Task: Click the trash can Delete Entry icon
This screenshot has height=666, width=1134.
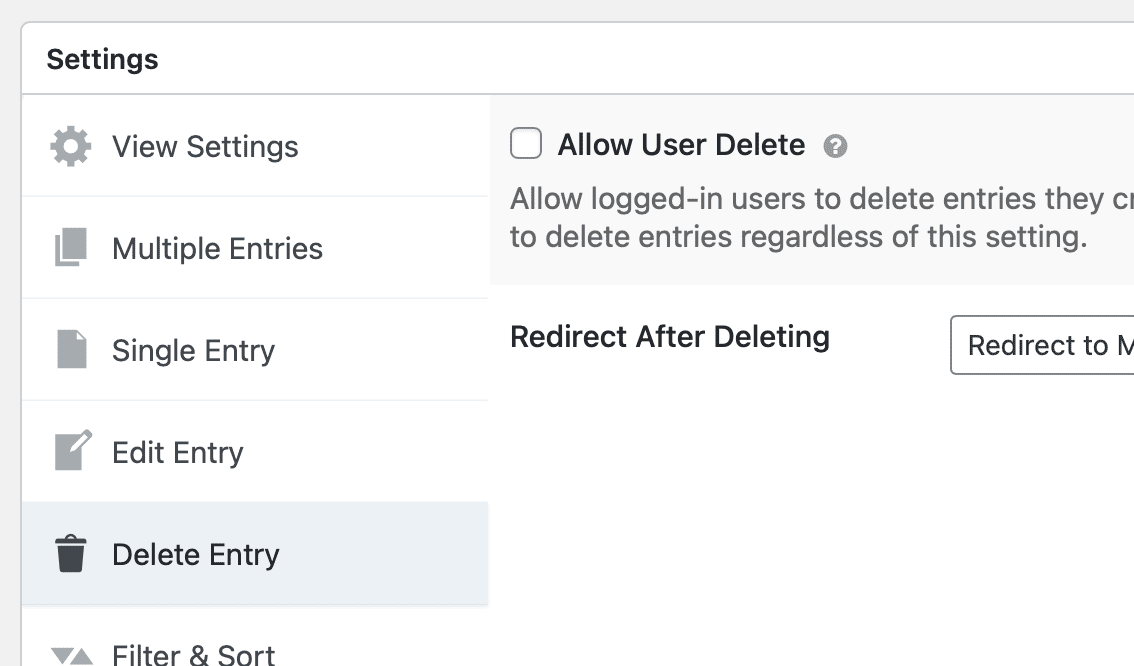Action: [x=71, y=554]
